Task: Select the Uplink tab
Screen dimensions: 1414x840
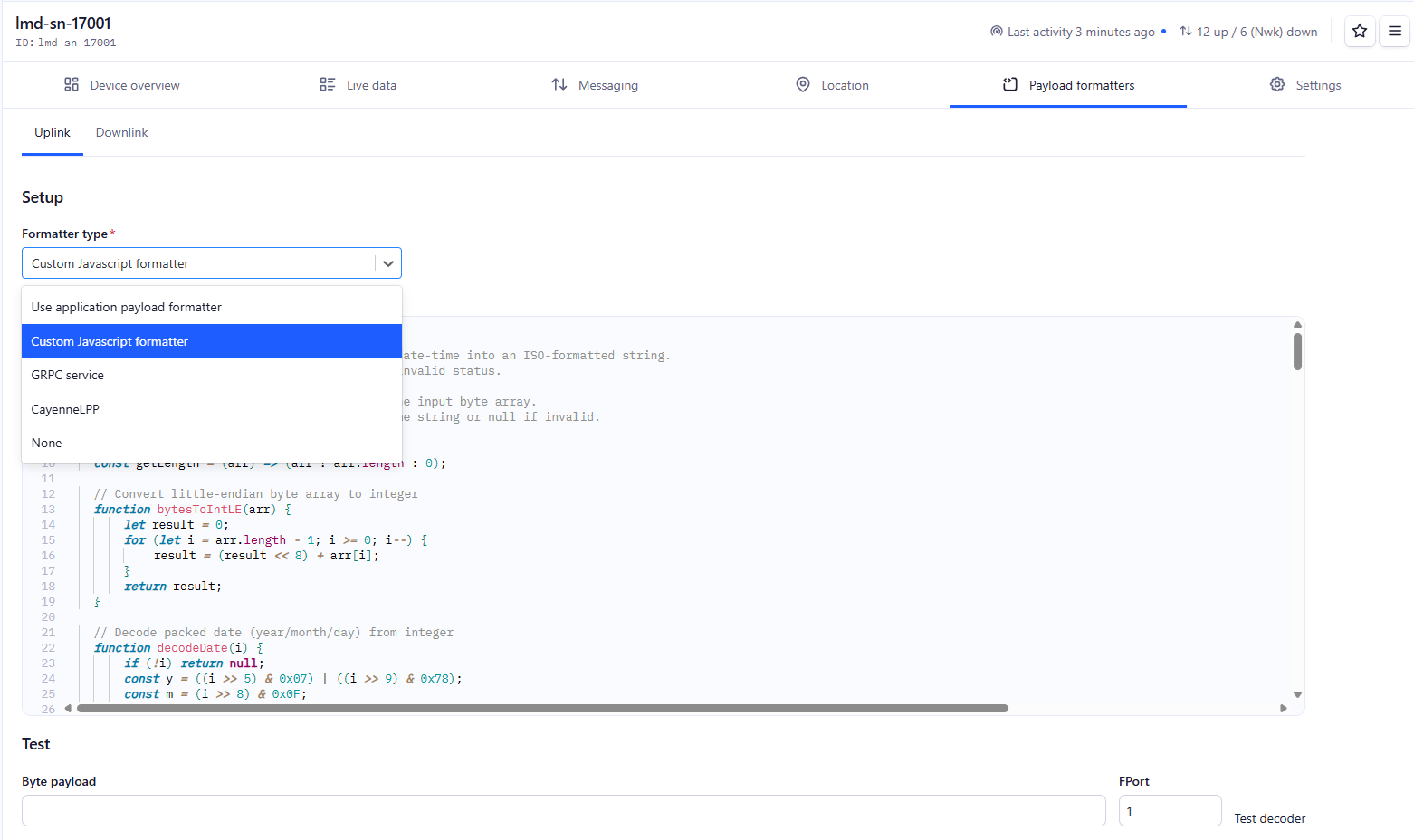Action: [53, 133]
